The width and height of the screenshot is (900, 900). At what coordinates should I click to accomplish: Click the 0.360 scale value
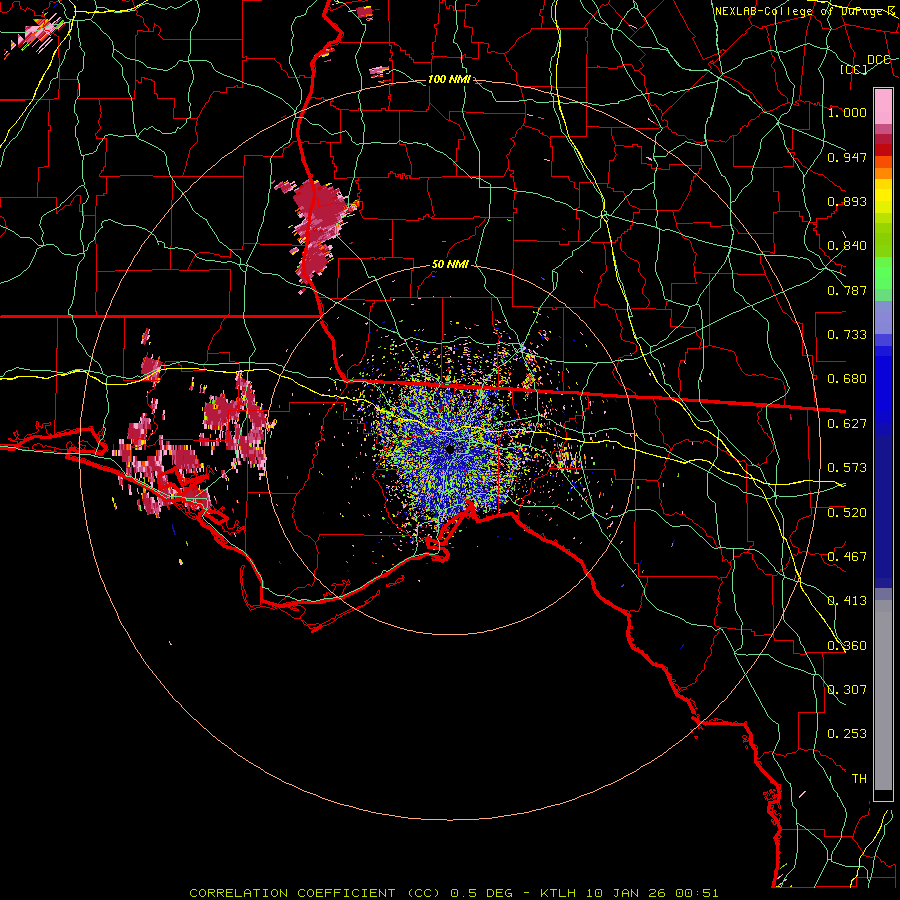[847, 646]
